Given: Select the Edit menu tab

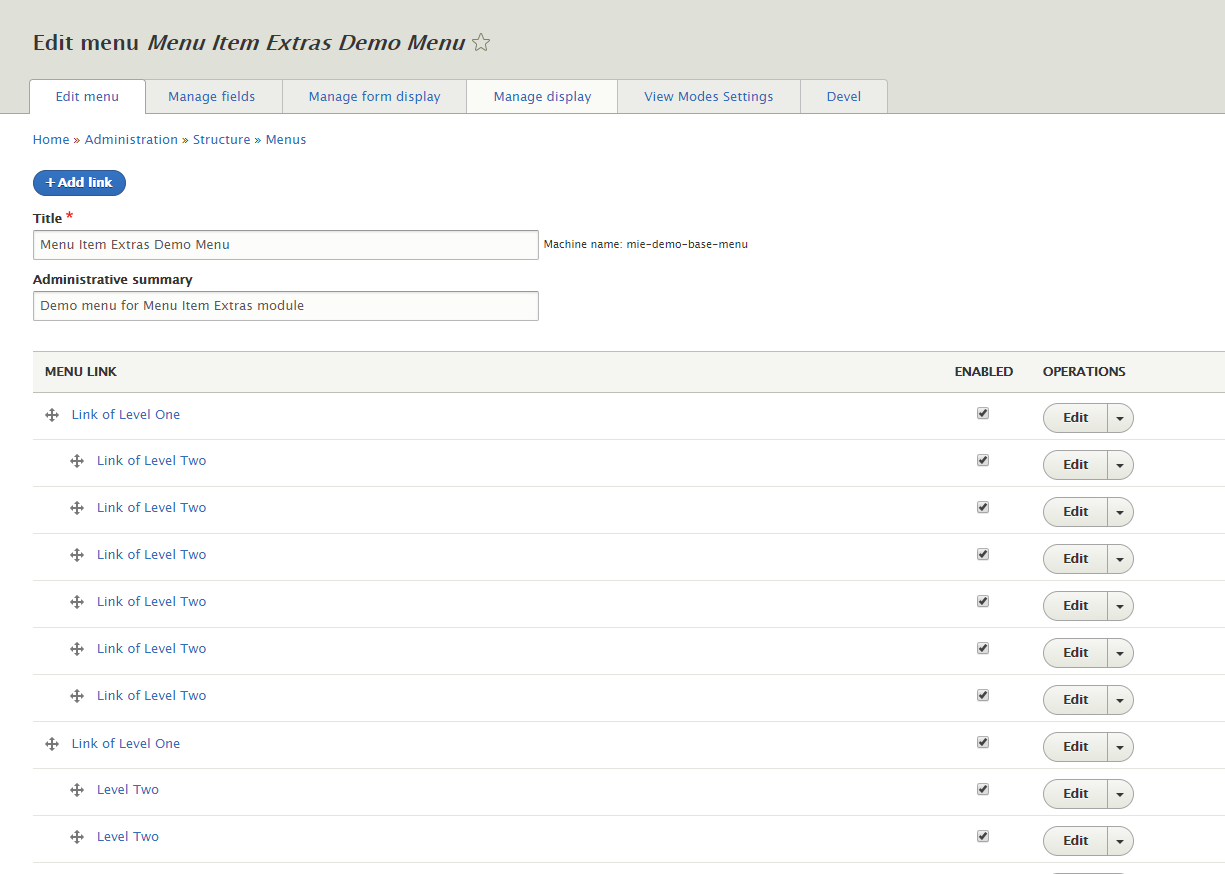Looking at the screenshot, I should 87,97.
